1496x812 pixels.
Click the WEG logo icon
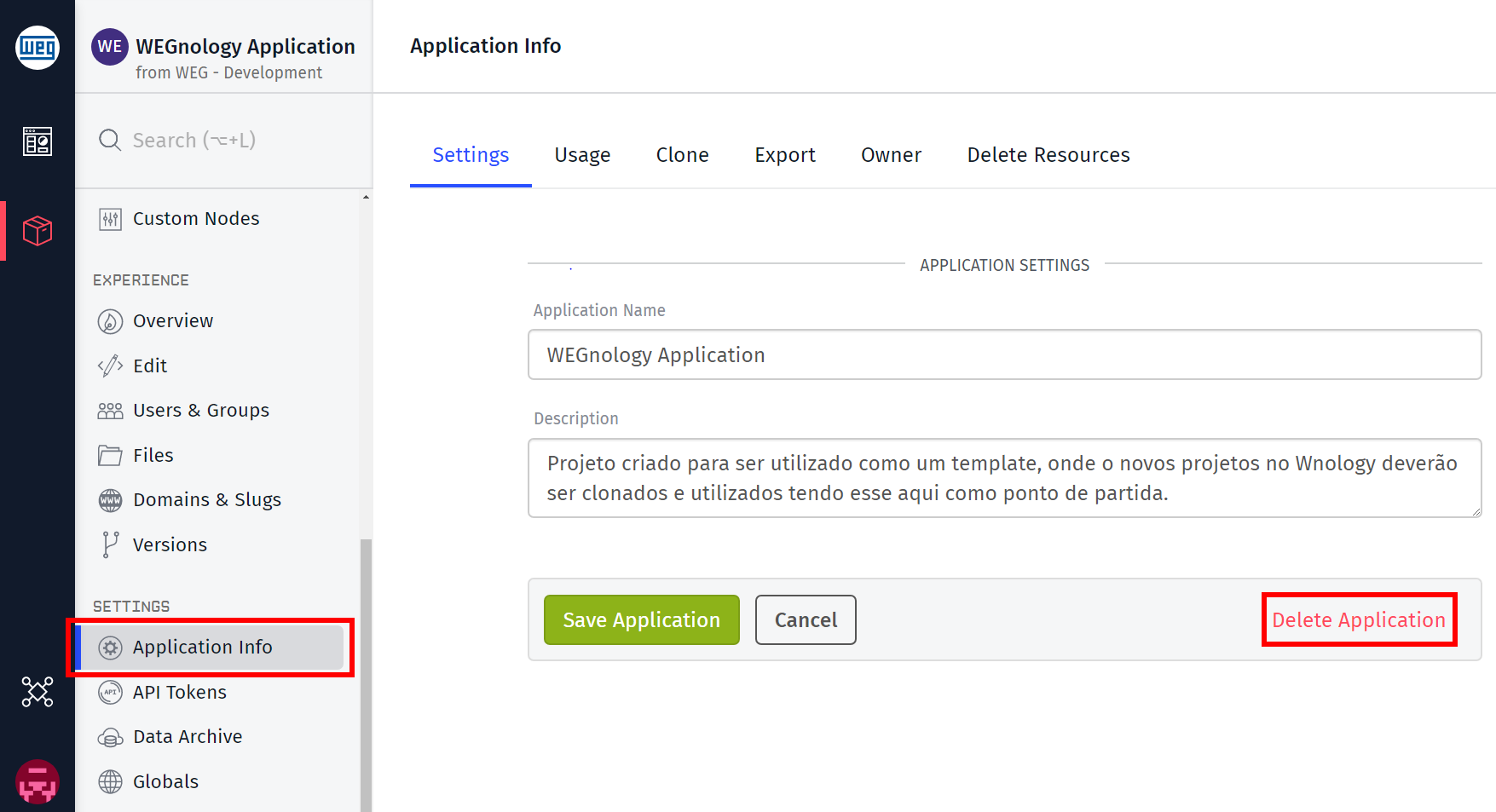pyautogui.click(x=38, y=48)
